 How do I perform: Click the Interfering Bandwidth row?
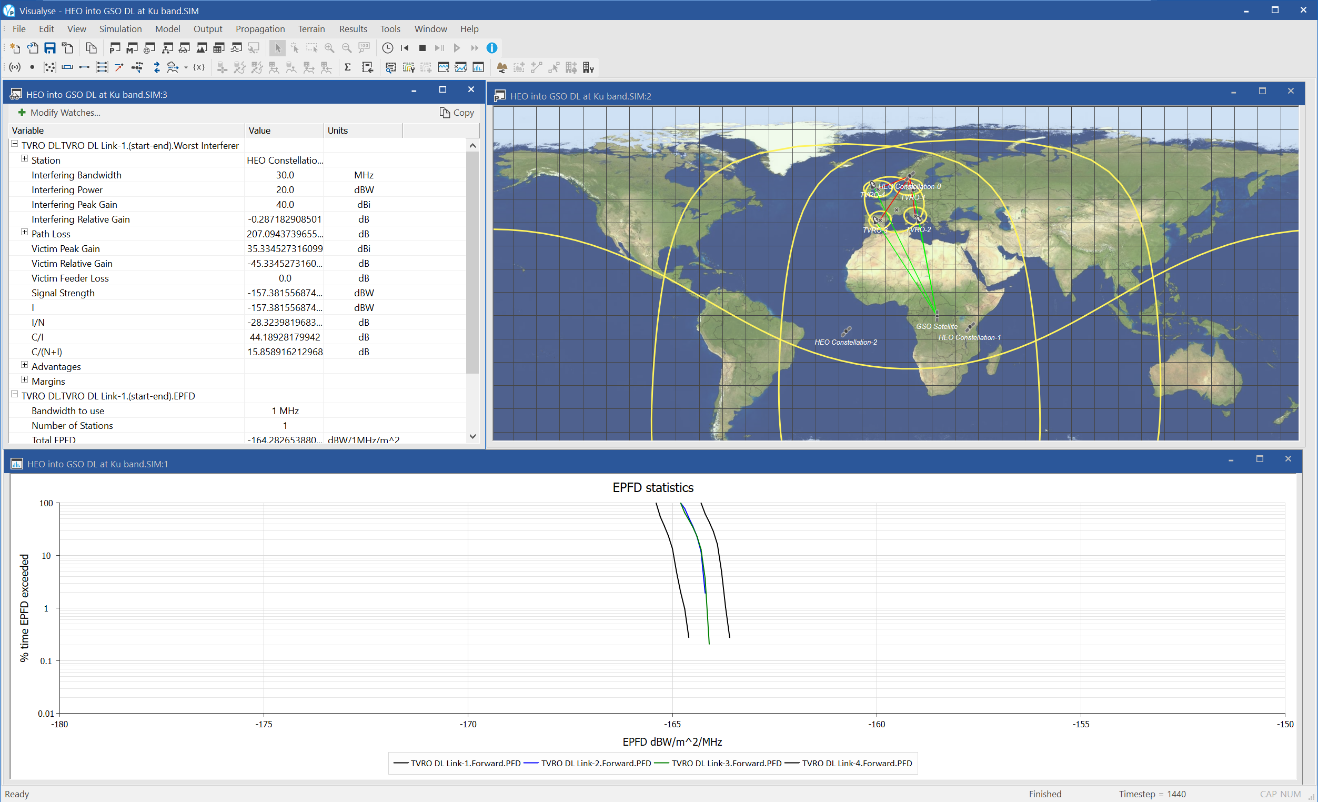pos(237,175)
